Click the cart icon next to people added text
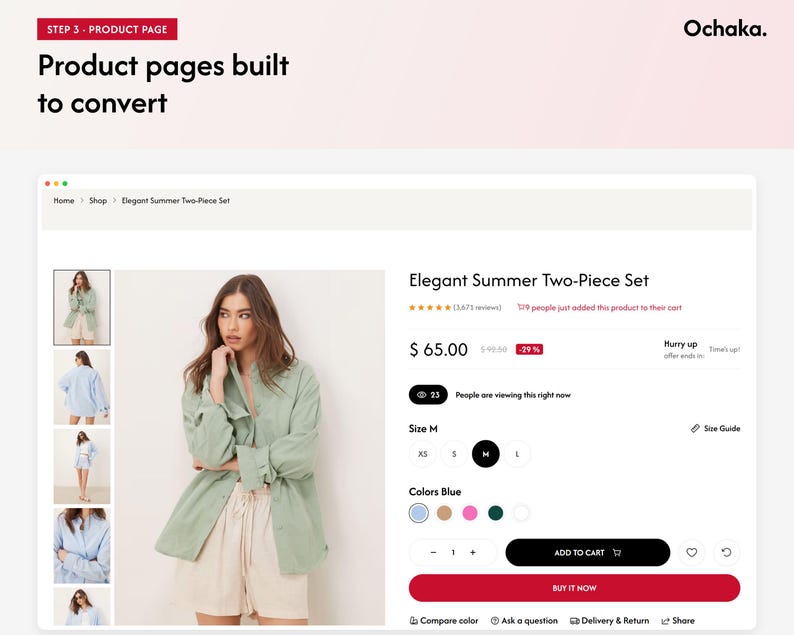This screenshot has height=635, width=794. [521, 307]
